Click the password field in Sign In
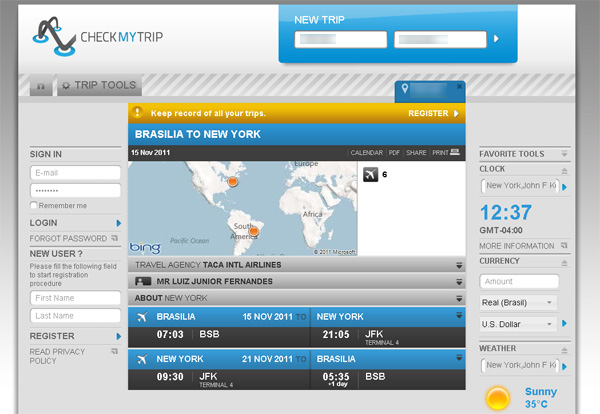600x414 pixels. (x=75, y=190)
